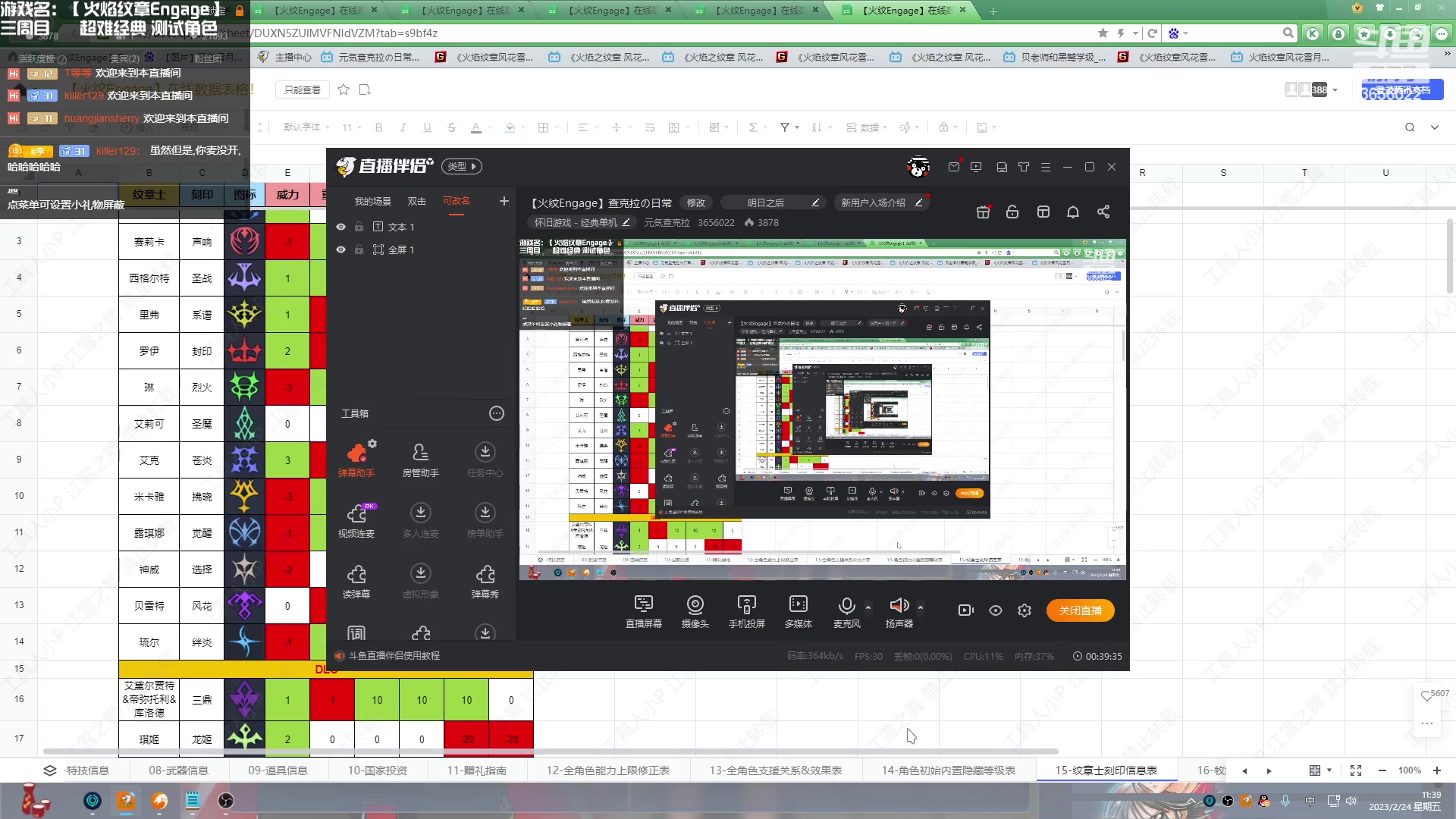The height and width of the screenshot is (819, 1456).
Task: Toggle lock on 全屏 1 source
Action: pos(359,249)
